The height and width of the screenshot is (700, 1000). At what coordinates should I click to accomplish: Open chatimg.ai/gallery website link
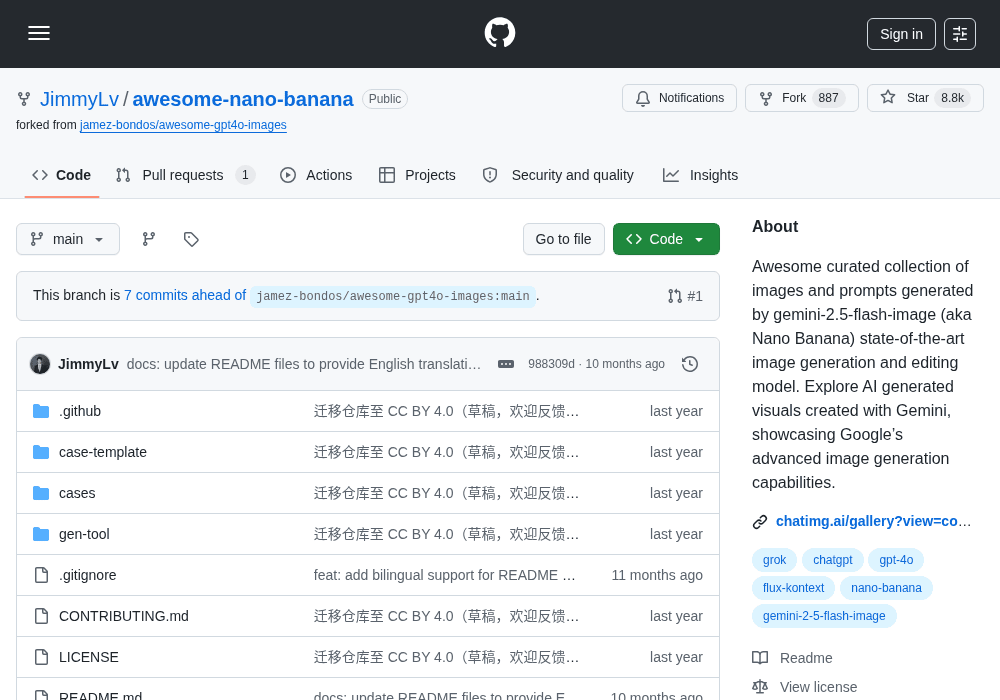click(873, 521)
